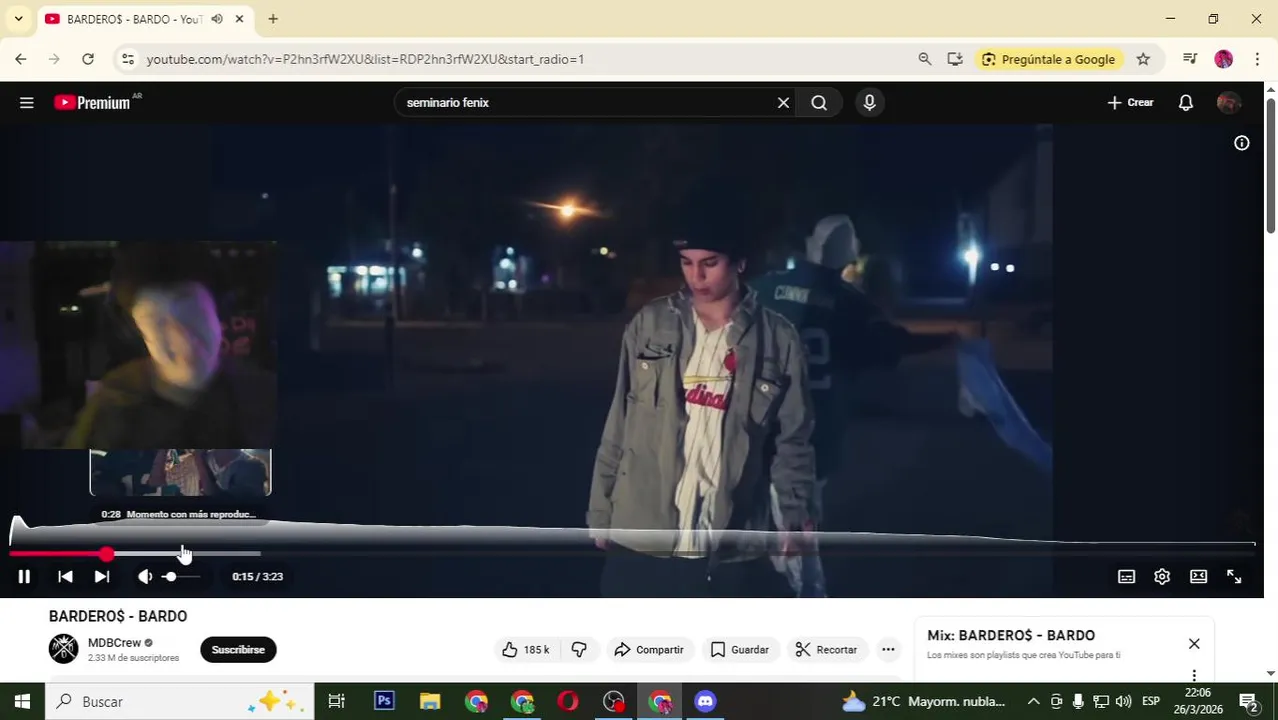Bookmark this page with star
Image resolution: width=1278 pixels, height=720 pixels.
click(x=1143, y=59)
